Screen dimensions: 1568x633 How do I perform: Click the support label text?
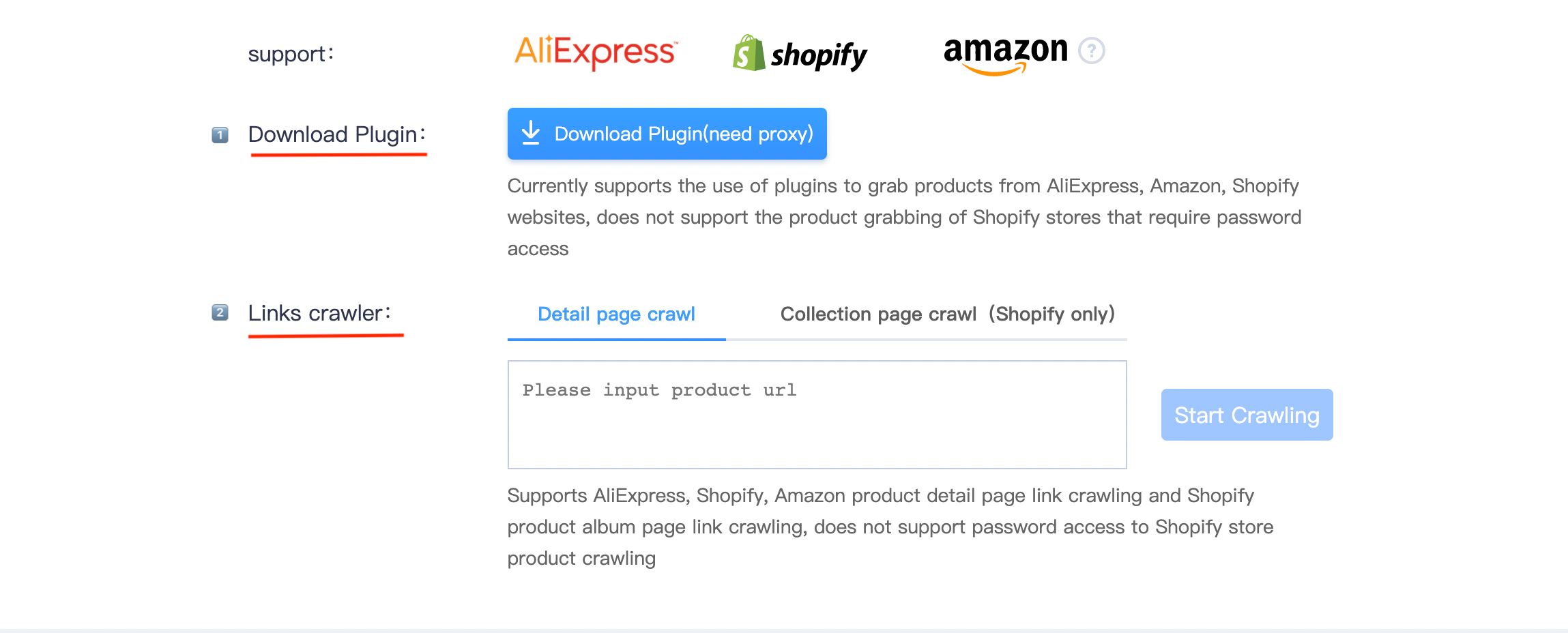pos(291,54)
